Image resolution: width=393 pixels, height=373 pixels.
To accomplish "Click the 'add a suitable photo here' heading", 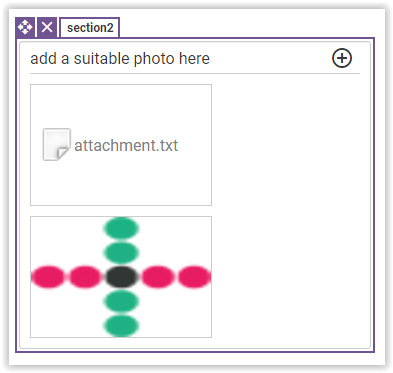I will pos(120,59).
